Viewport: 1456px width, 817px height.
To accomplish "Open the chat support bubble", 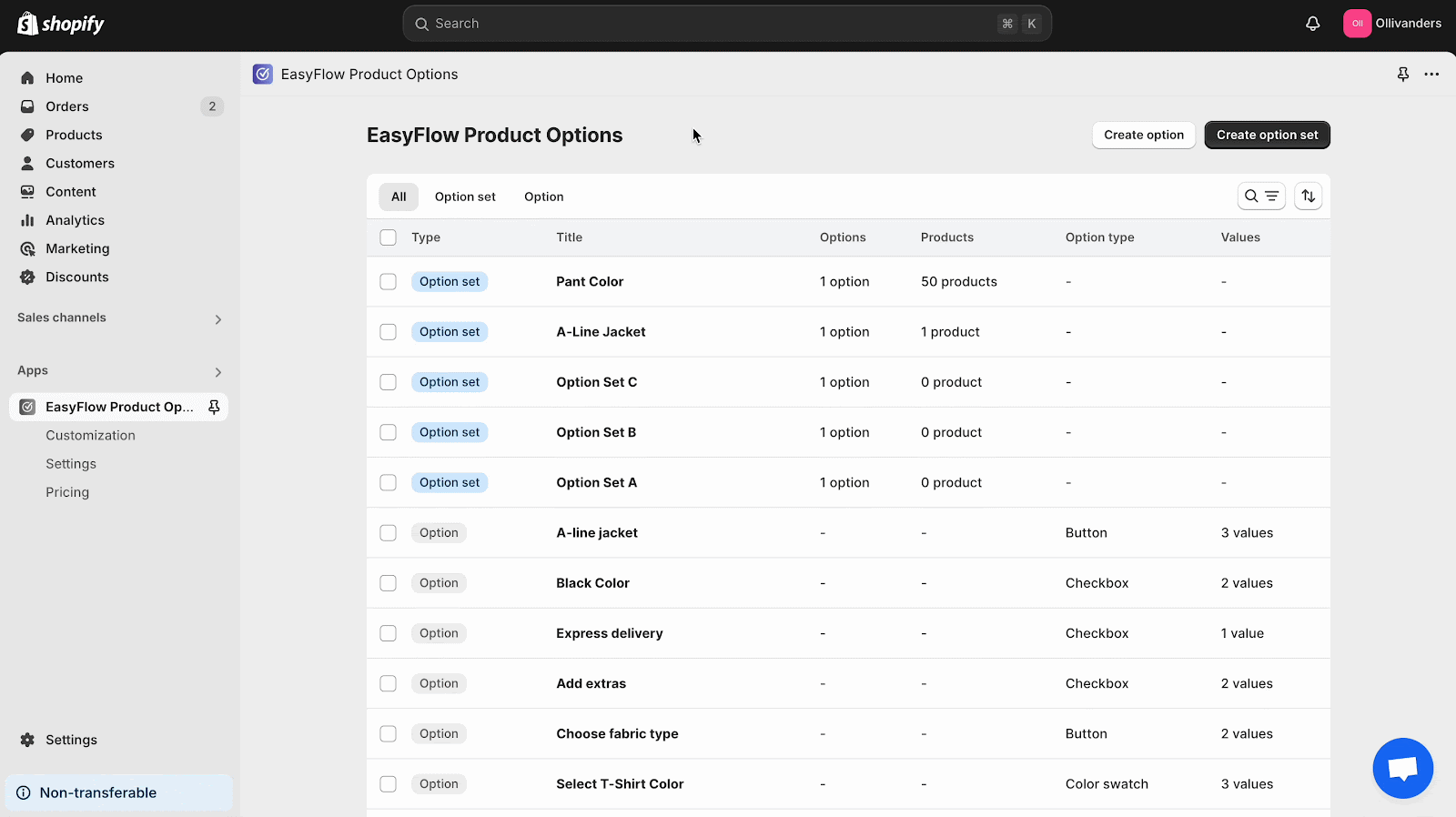I will point(1402,768).
